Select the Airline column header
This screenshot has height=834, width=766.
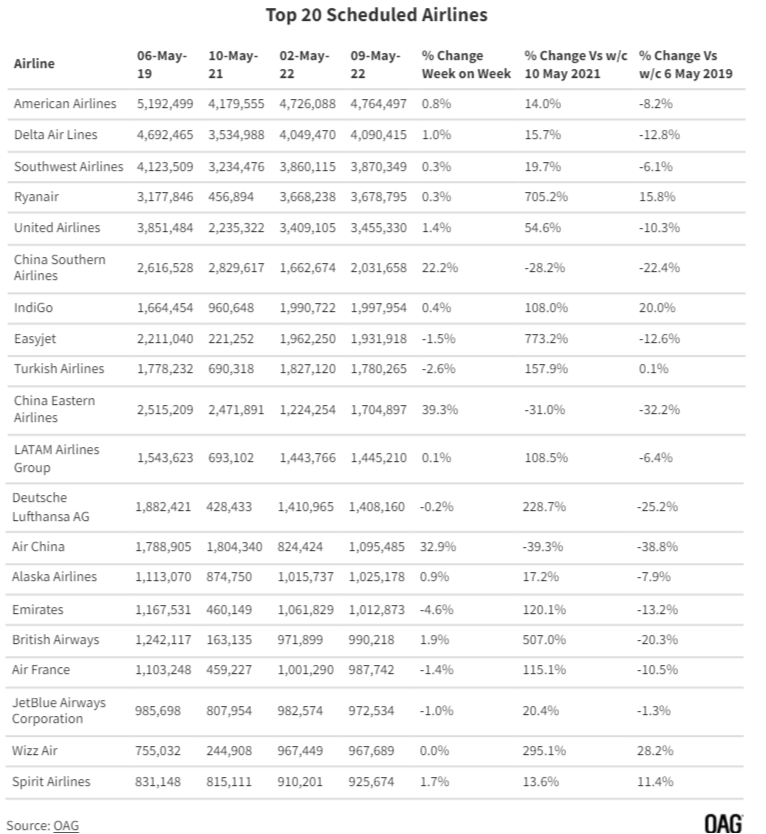(x=34, y=64)
